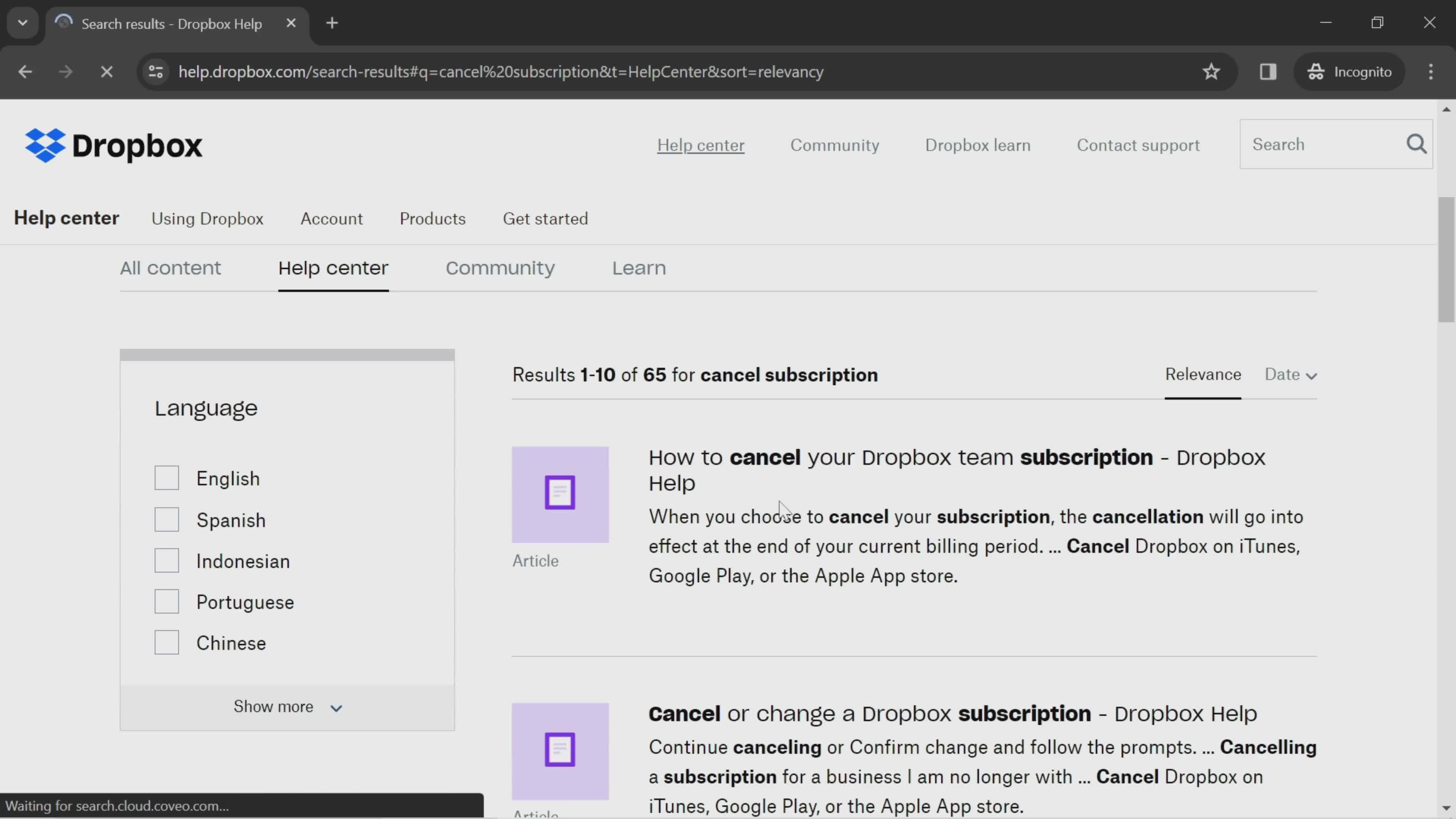Screen dimensions: 1456x819
Task: Click the search magnifier icon
Action: click(1417, 144)
